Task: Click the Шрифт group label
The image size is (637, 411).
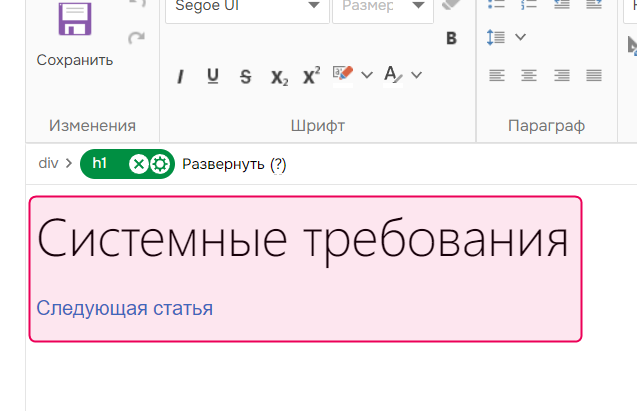Action: coord(318,126)
